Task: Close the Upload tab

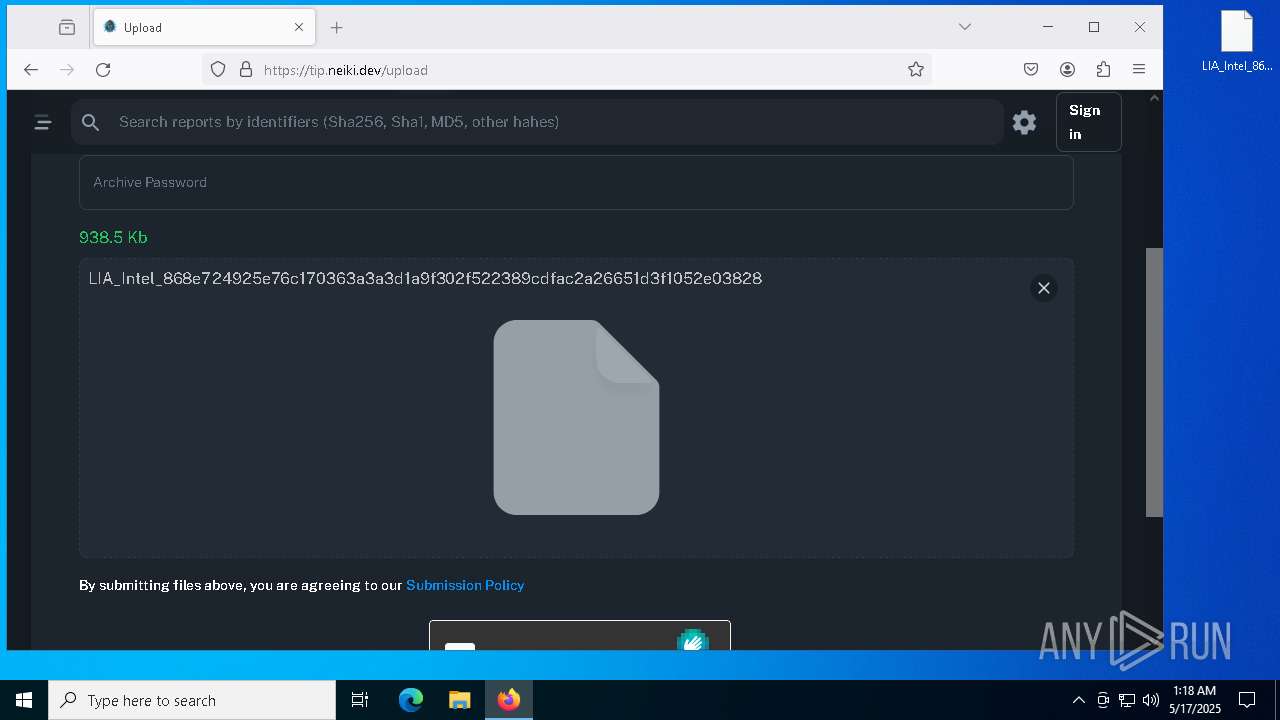Action: (x=299, y=27)
